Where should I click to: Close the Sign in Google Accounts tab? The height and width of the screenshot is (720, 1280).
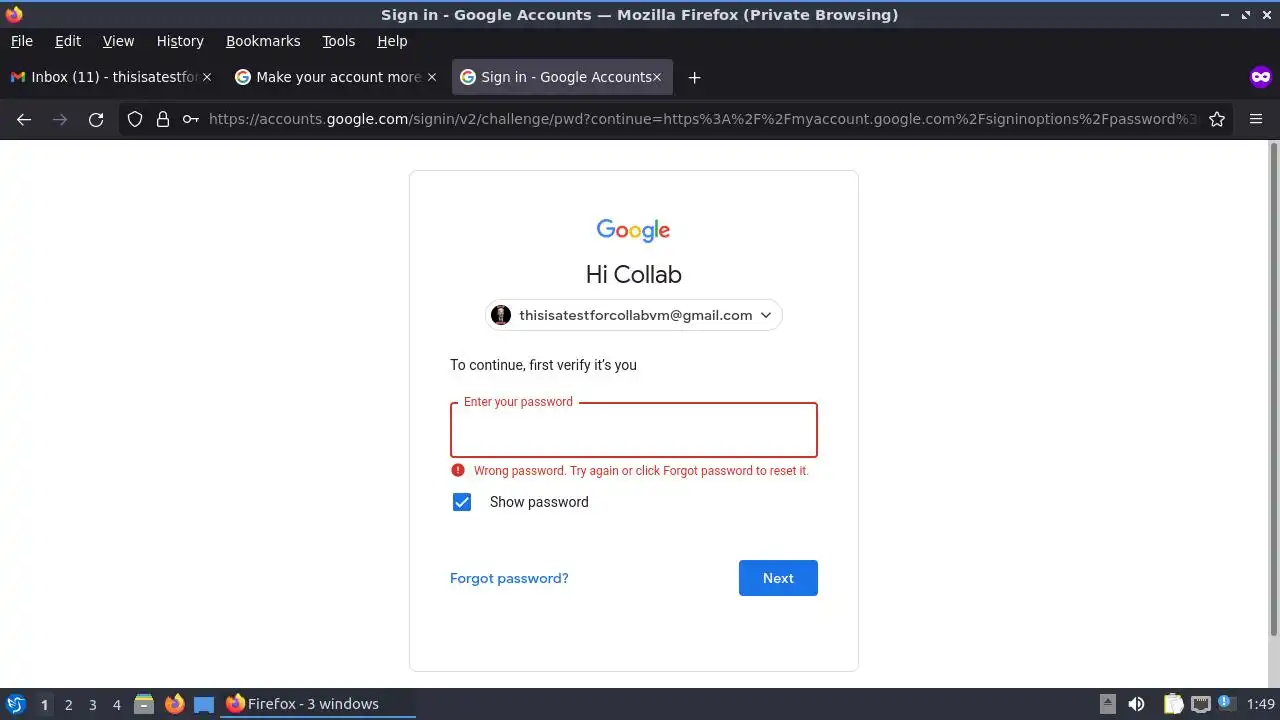coord(658,77)
